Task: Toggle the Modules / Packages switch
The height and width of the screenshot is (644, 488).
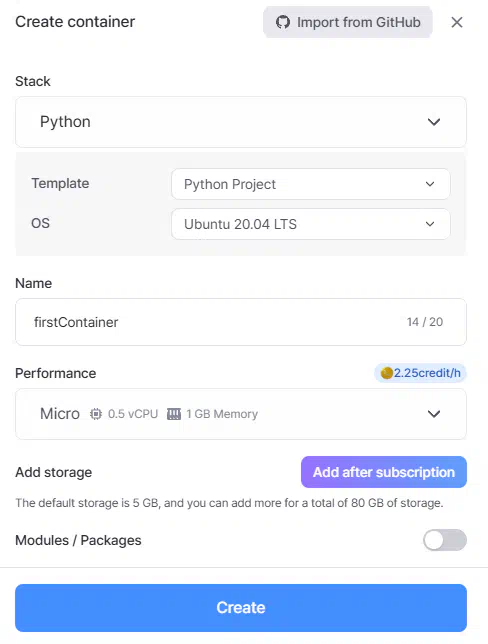Action: coord(445,540)
